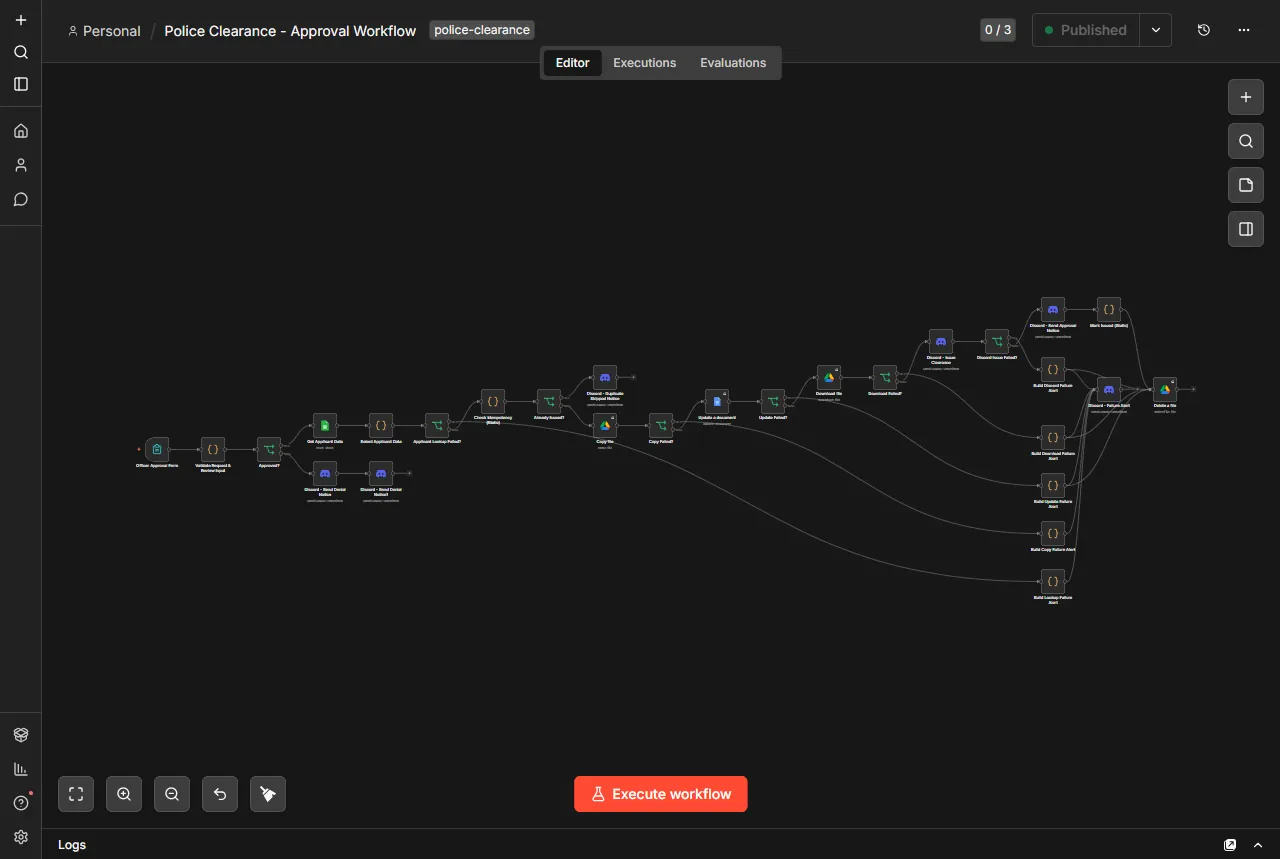Zoom in on the canvas

tap(124, 794)
